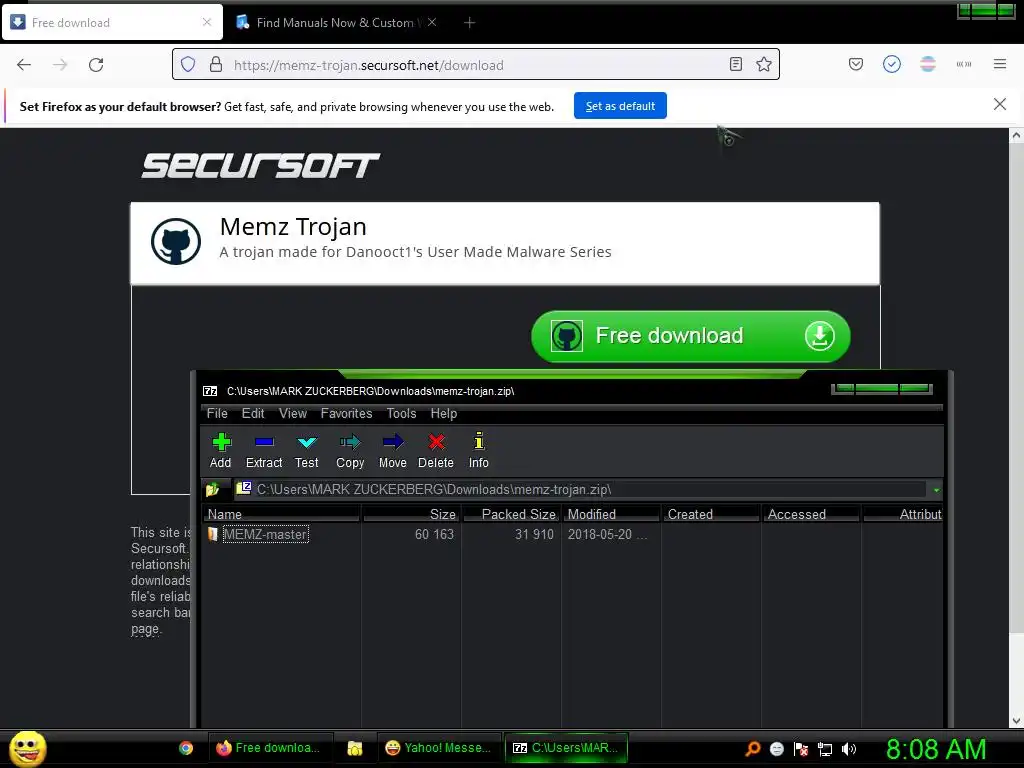Click the magnifier tray icon
1024x768 pixels.
tap(753, 748)
